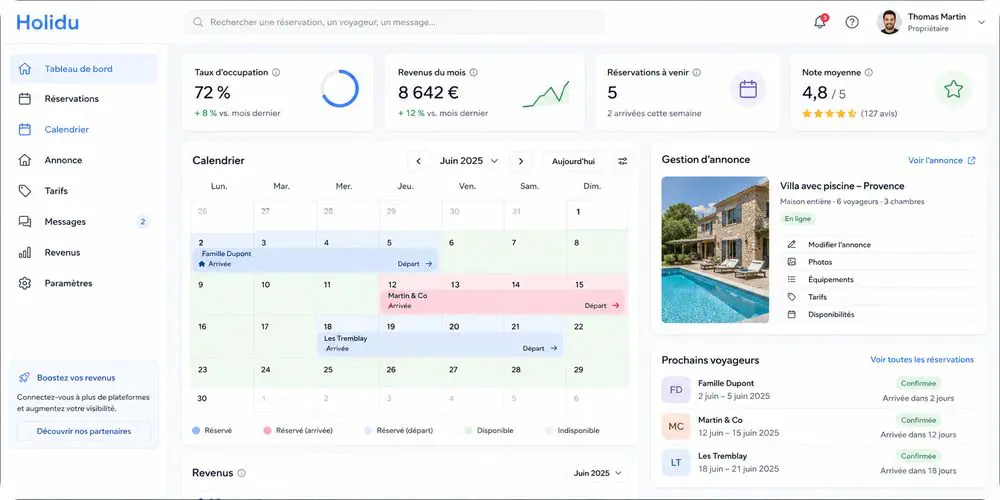Click the Holidu logo

click(x=48, y=22)
